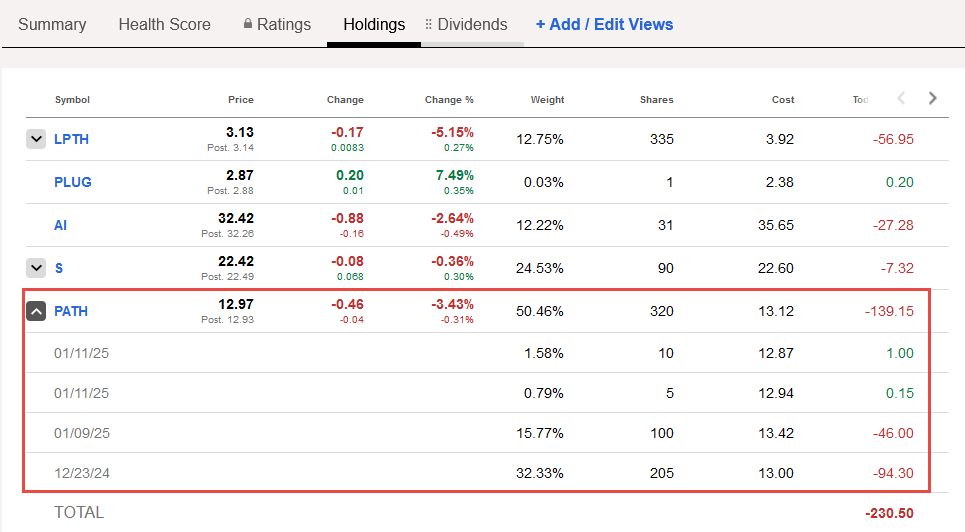Expand the LPTH lots row
The width and height of the screenshot is (965, 532).
[x=36, y=139]
